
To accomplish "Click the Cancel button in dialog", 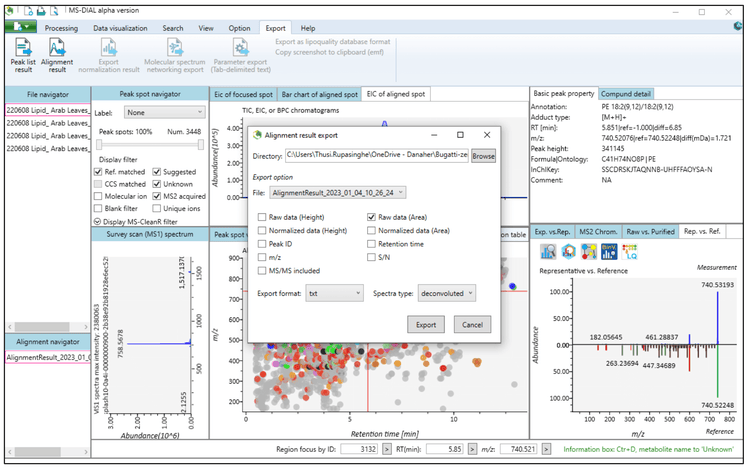I will tap(472, 325).
